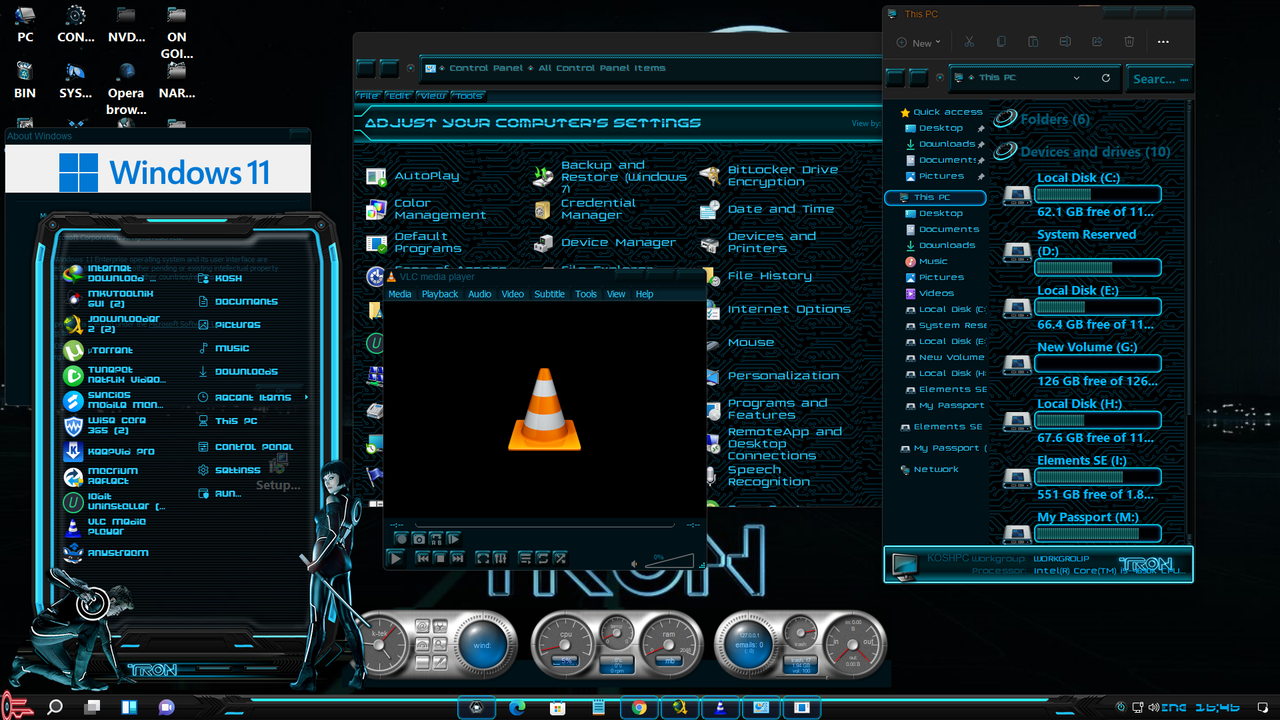Toggle VLC loop mode button

(x=543, y=558)
